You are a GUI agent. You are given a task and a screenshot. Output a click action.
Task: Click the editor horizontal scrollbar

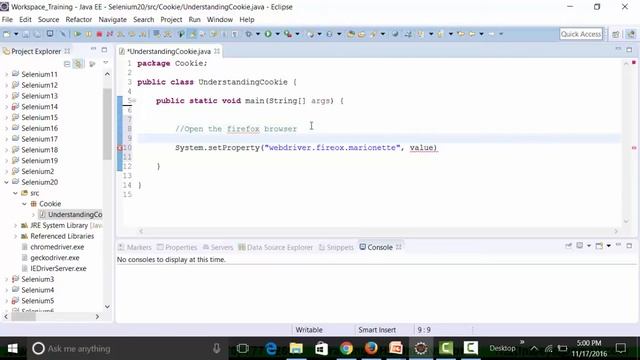coord(378,231)
